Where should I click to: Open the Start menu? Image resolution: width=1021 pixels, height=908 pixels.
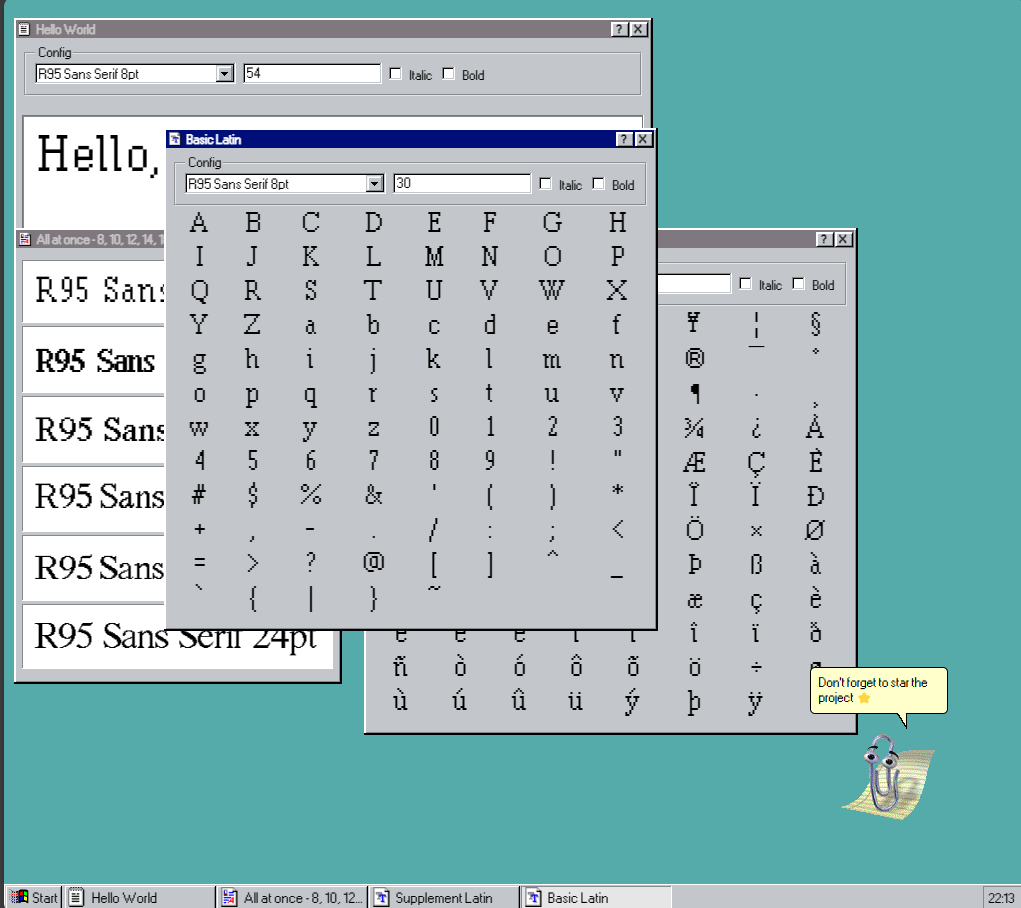pos(34,897)
